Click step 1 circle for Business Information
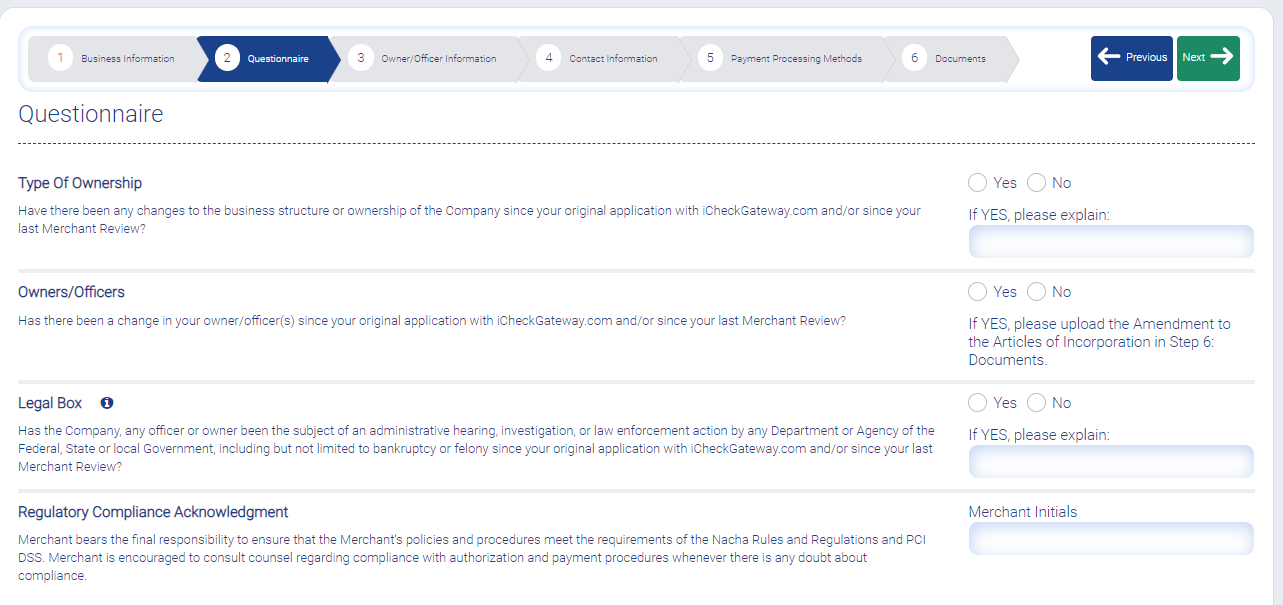 tap(60, 58)
